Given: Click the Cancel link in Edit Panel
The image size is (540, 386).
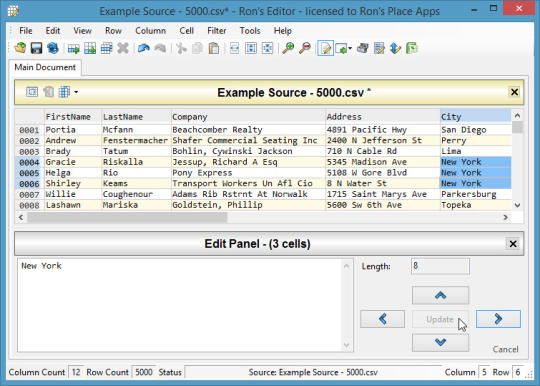Looking at the screenshot, I should point(505,349).
